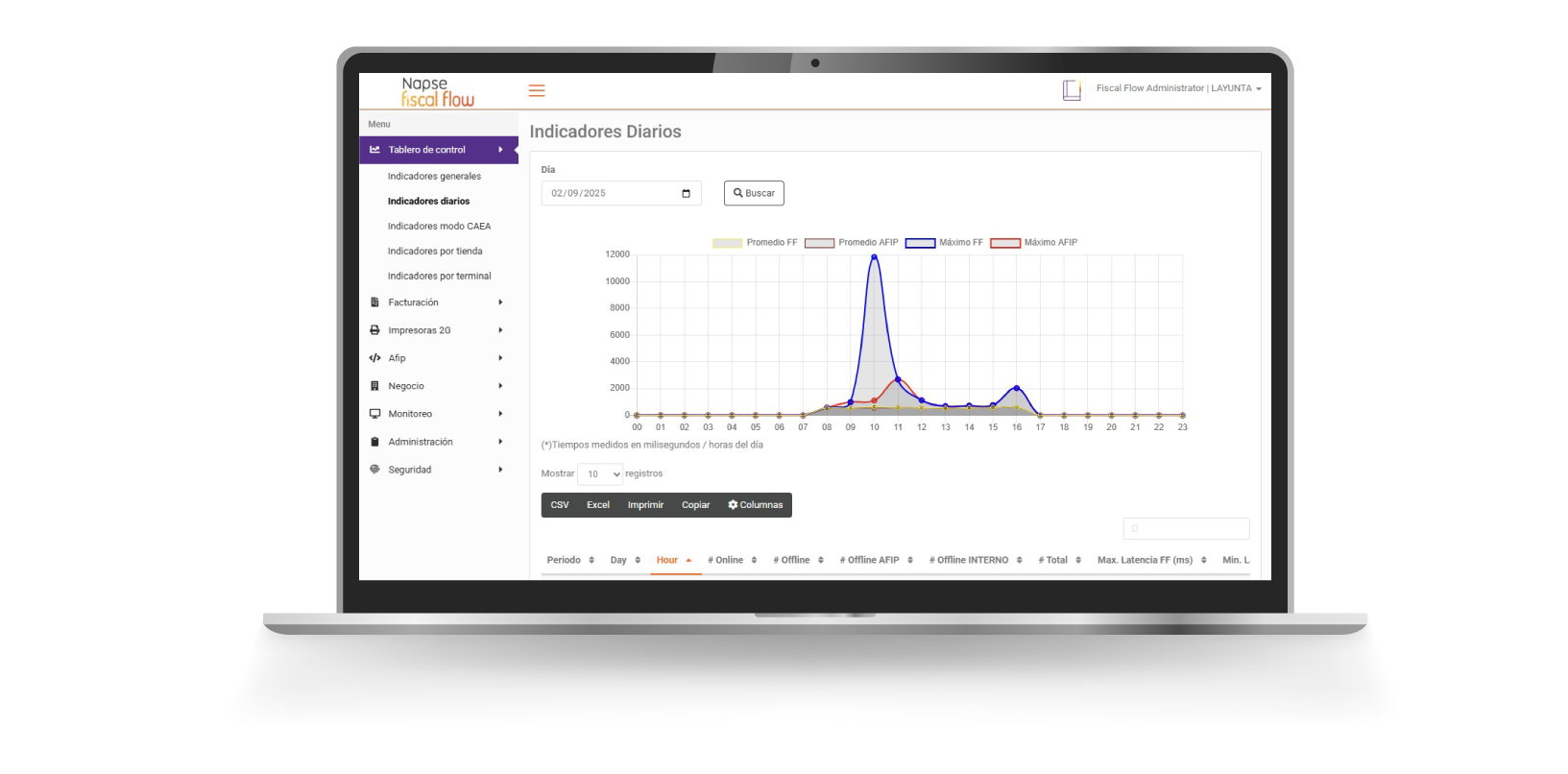Screen dimensions: 1568x774
Task: Toggle Promedio AFIP legend color swatch
Action: [x=819, y=243]
